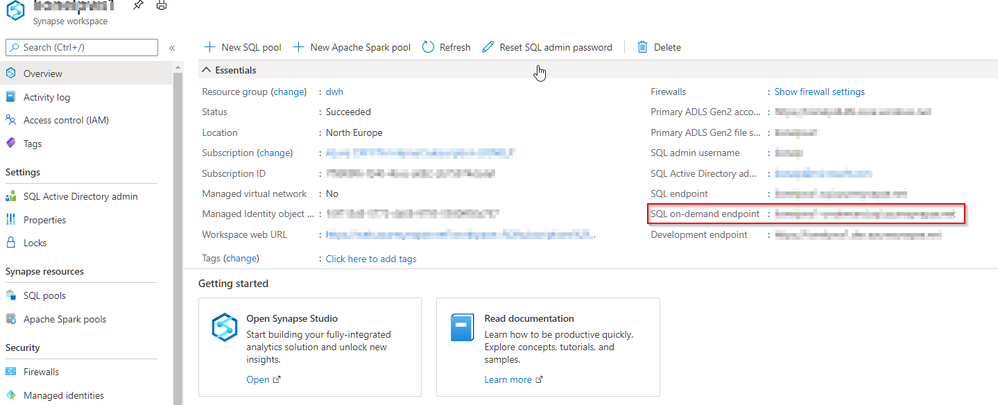Click the pencil icon for Reset SQL admin password
Viewport: 998px width, 405px height.
coord(488,47)
